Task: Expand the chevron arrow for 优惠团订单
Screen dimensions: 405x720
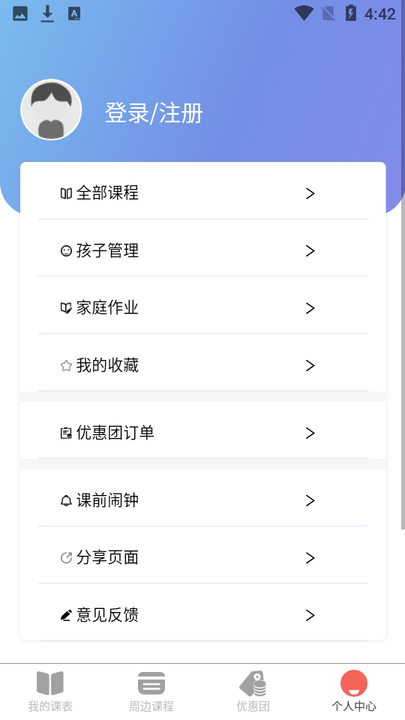Action: click(310, 433)
